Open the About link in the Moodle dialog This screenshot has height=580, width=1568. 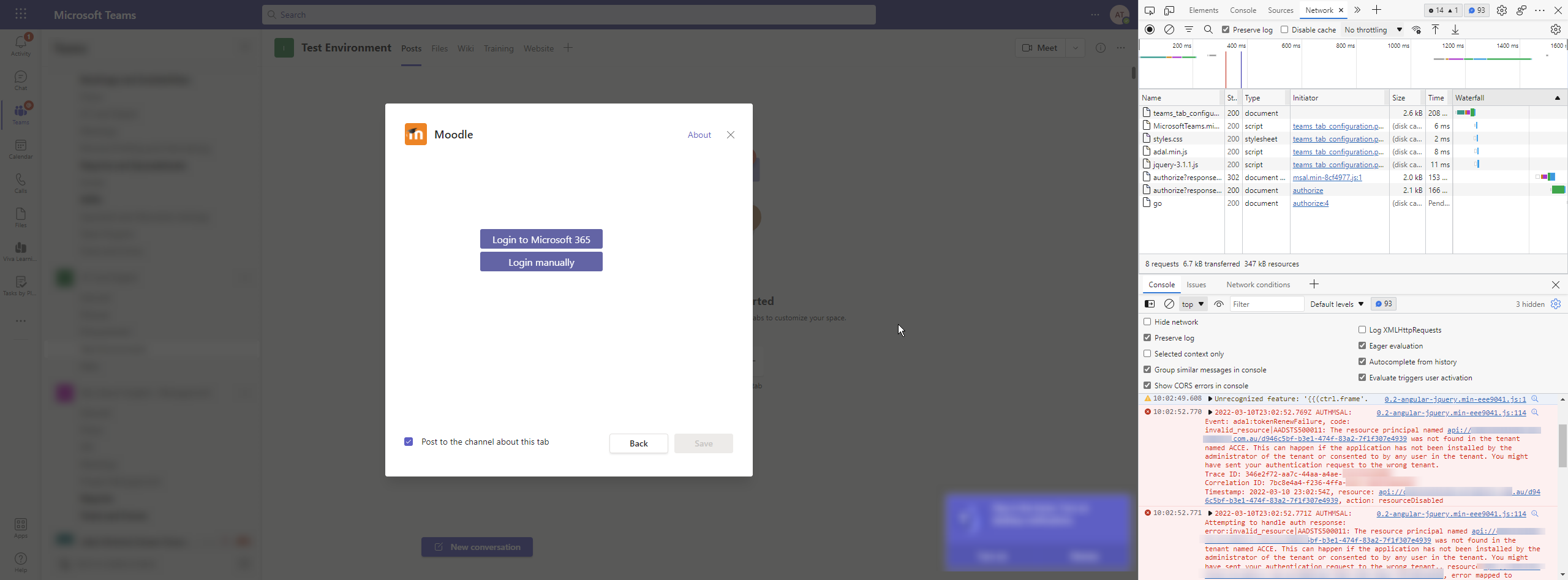698,135
